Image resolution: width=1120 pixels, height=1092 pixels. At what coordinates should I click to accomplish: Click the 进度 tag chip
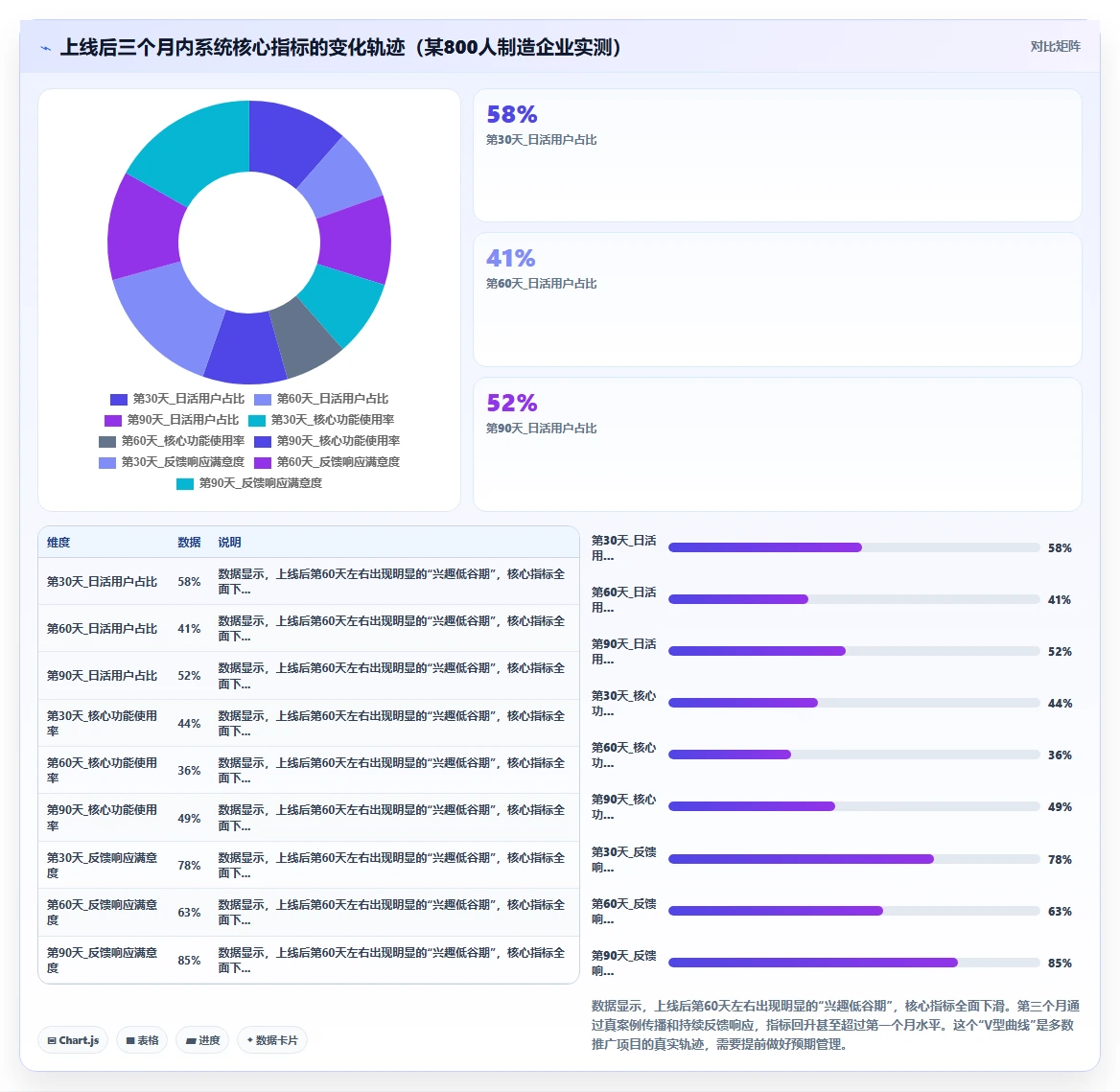tap(202, 1040)
